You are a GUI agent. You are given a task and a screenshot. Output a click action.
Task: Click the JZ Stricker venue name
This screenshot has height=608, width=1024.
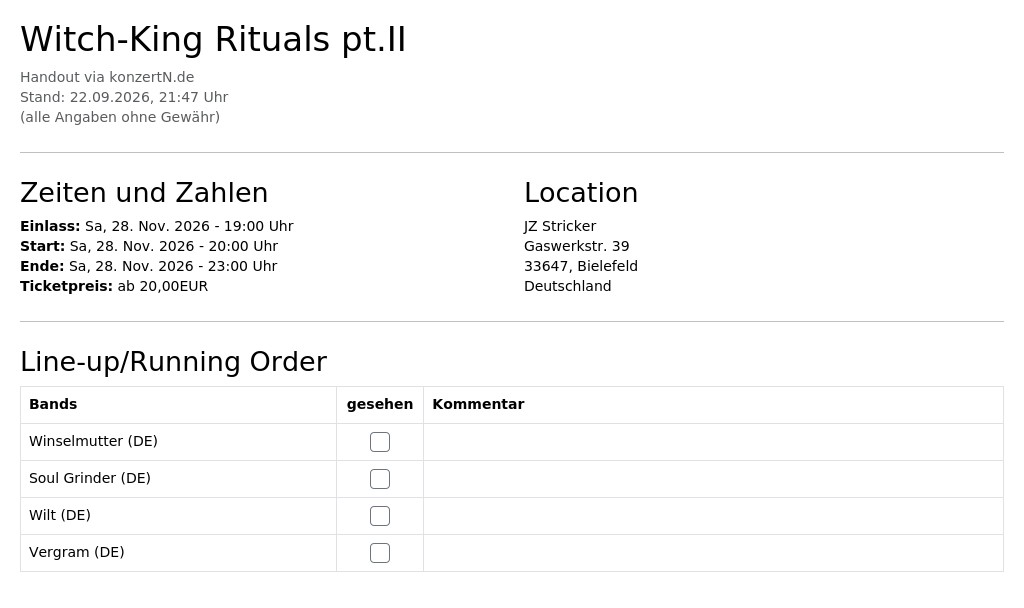(560, 226)
